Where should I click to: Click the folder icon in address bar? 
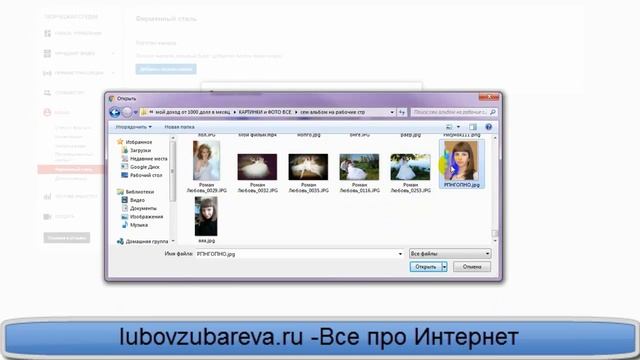click(144, 112)
